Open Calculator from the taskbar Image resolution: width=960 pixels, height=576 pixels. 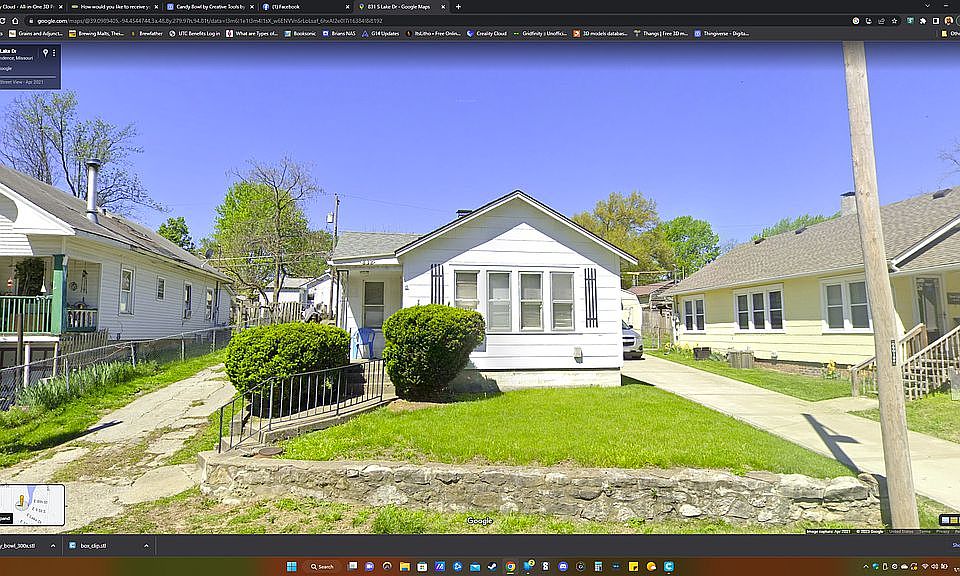(598, 567)
